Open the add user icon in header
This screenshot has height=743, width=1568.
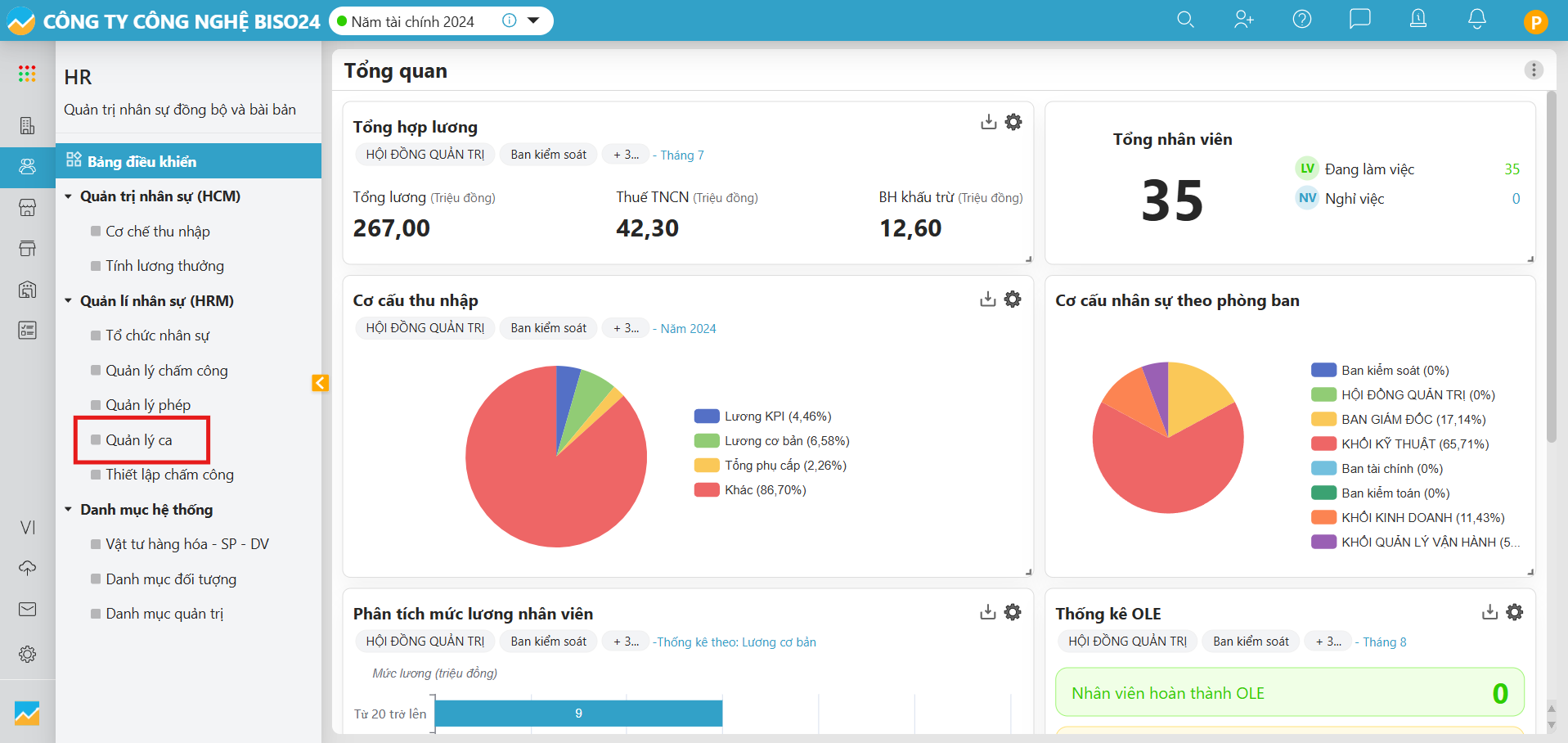pos(1243,20)
